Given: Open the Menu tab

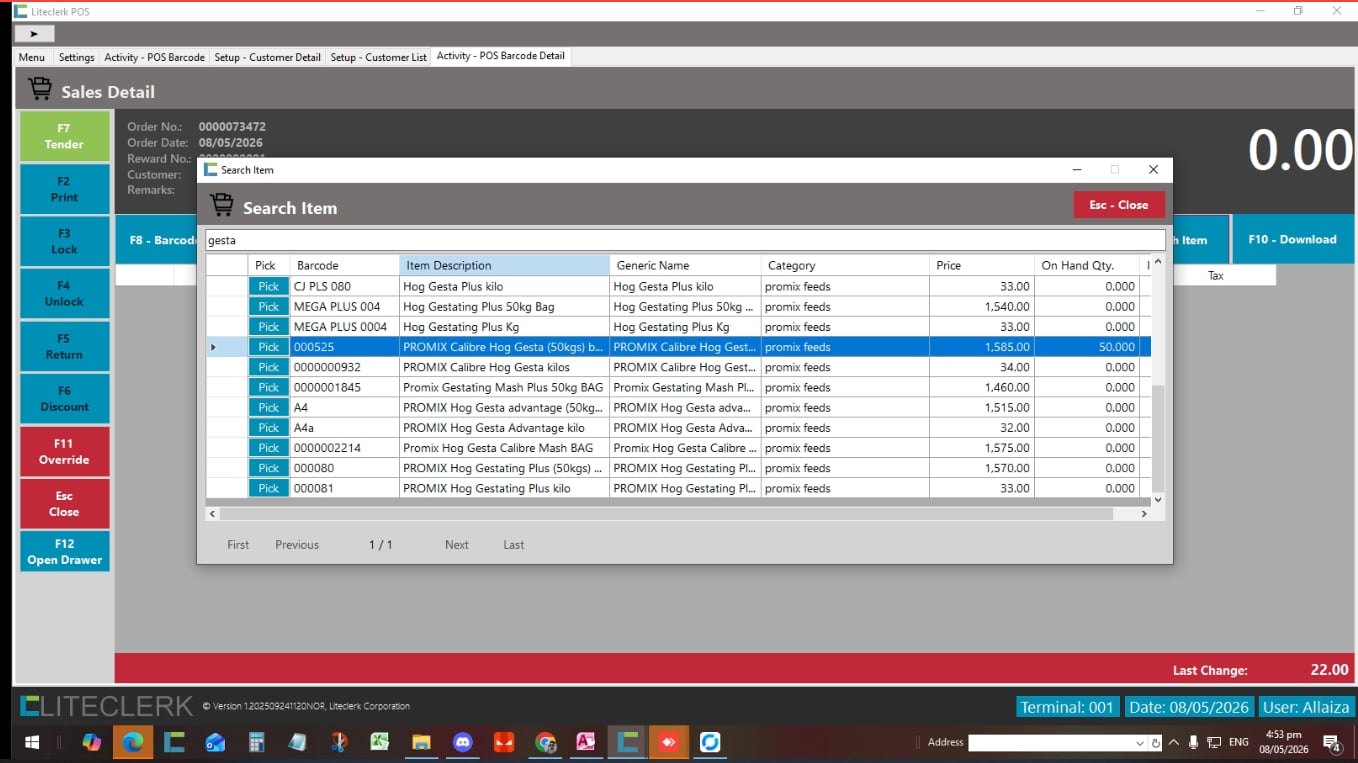Looking at the screenshot, I should (x=32, y=57).
